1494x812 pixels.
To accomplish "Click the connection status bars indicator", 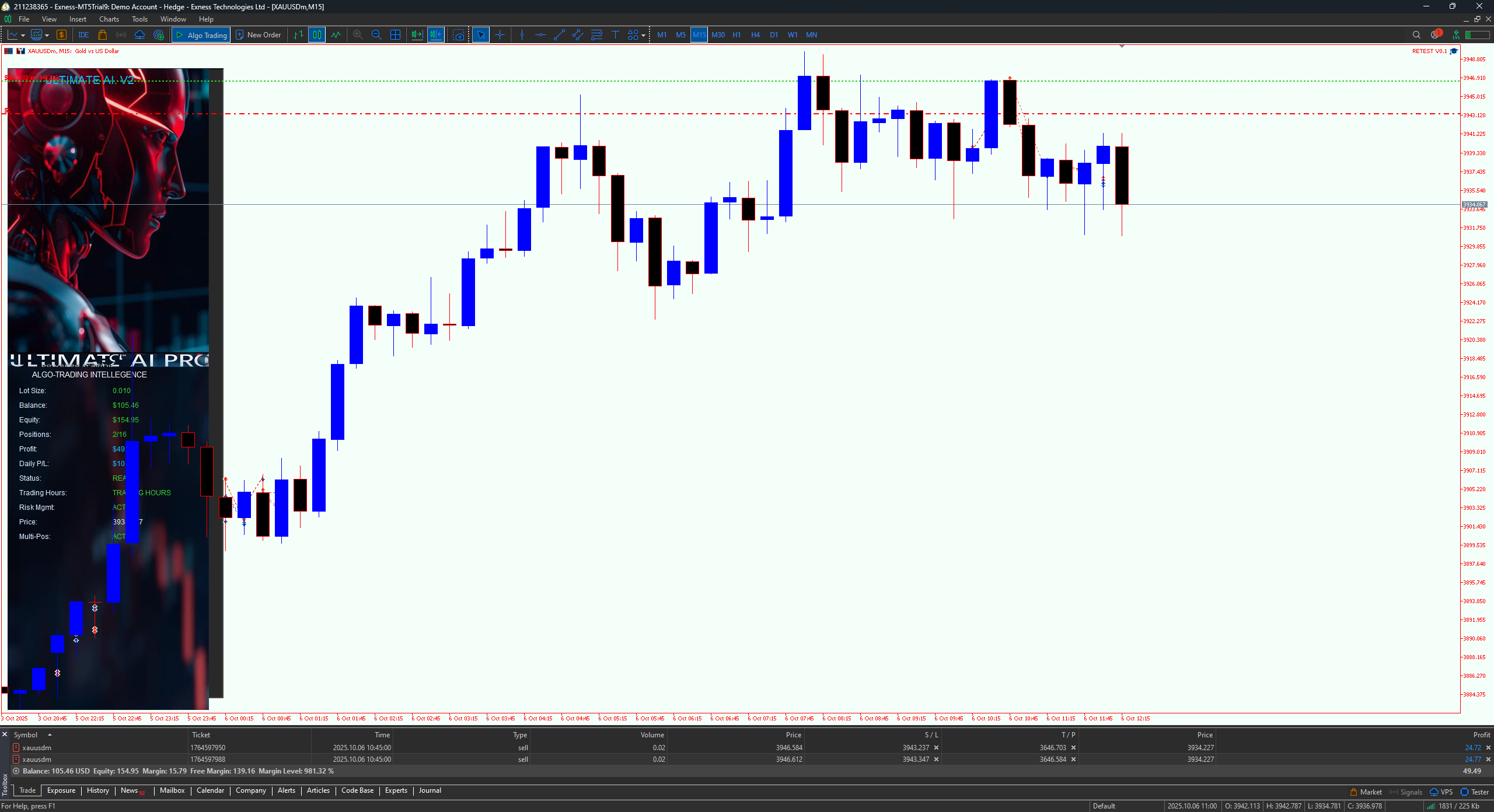I will coord(1430,806).
